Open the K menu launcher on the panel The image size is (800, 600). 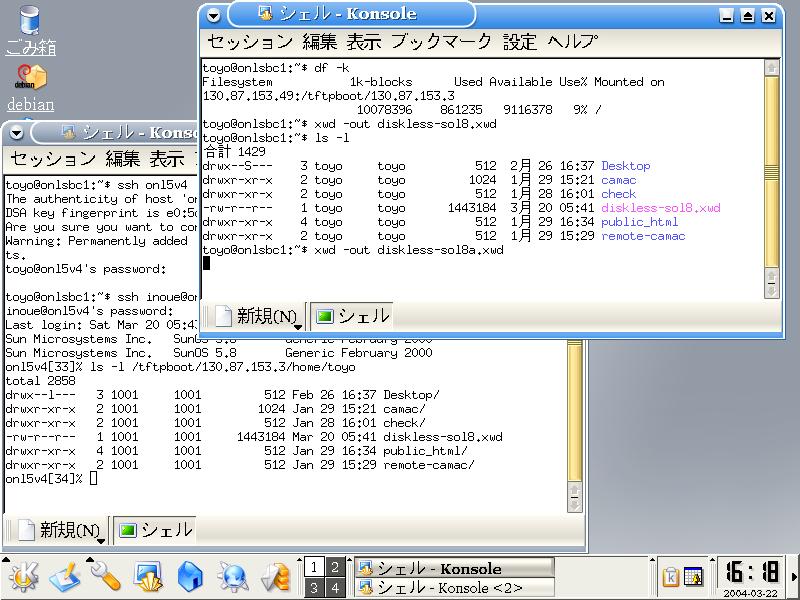coord(22,577)
